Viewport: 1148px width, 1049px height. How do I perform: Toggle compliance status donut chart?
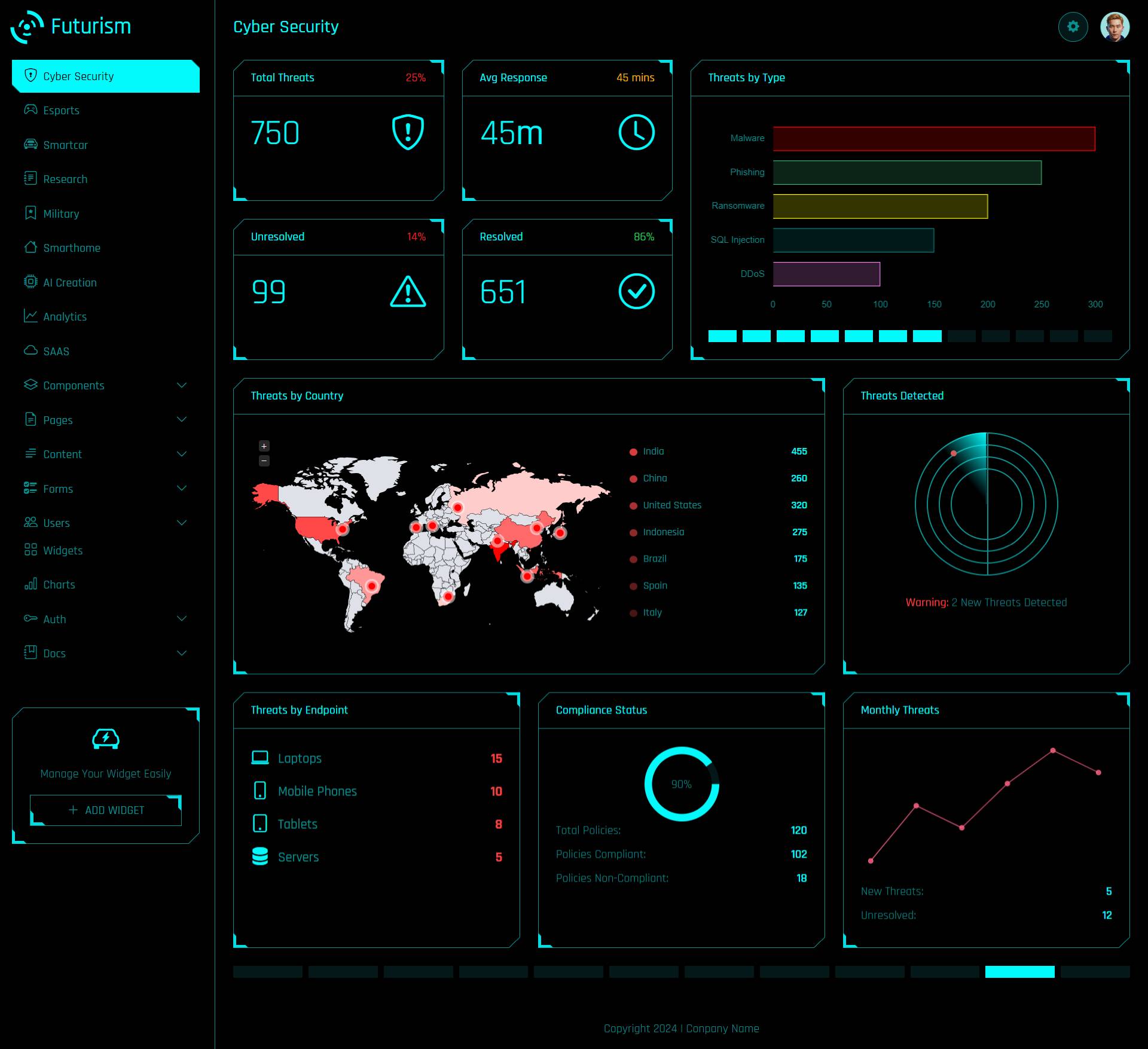click(681, 784)
